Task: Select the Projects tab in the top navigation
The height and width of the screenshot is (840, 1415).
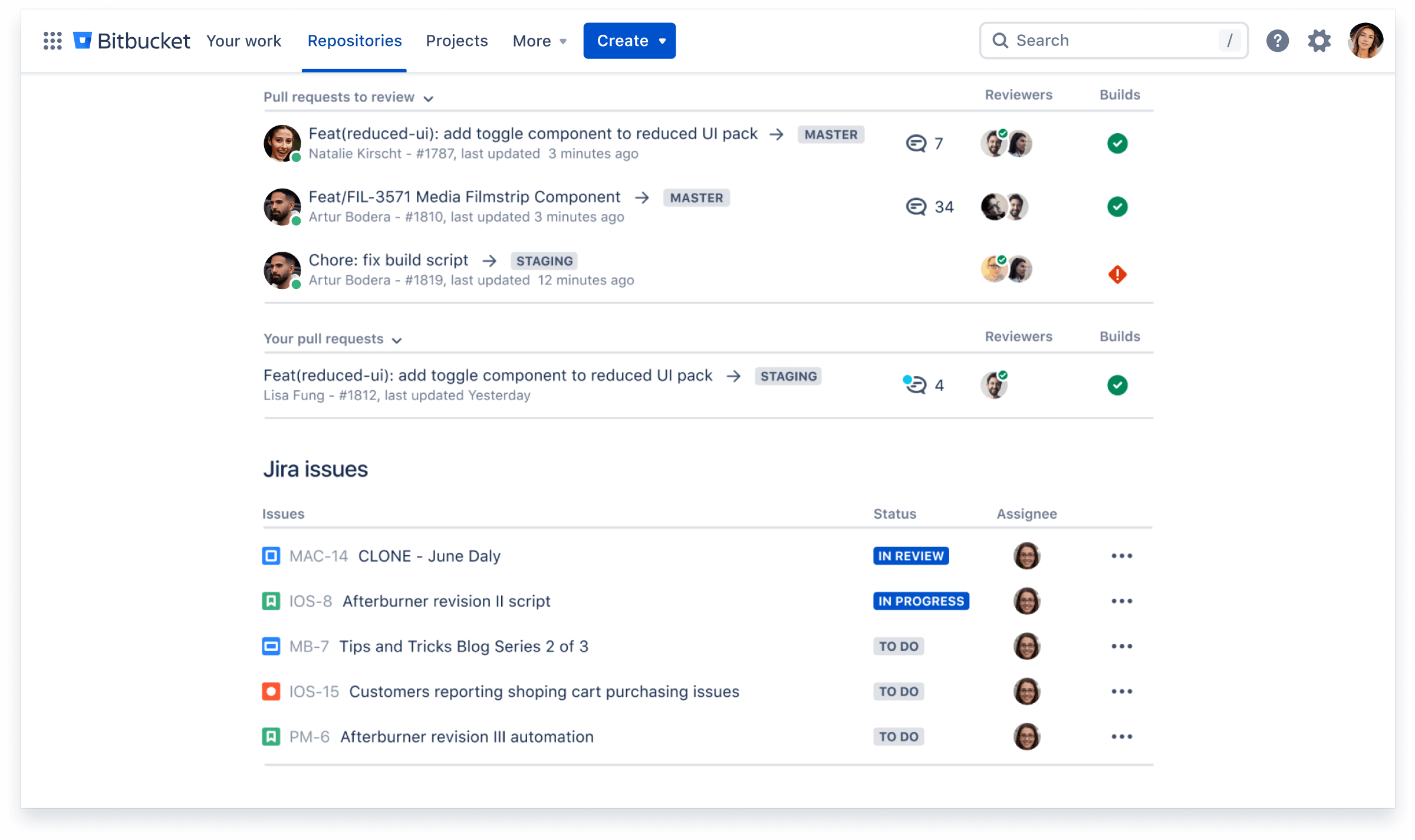Action: coord(457,41)
